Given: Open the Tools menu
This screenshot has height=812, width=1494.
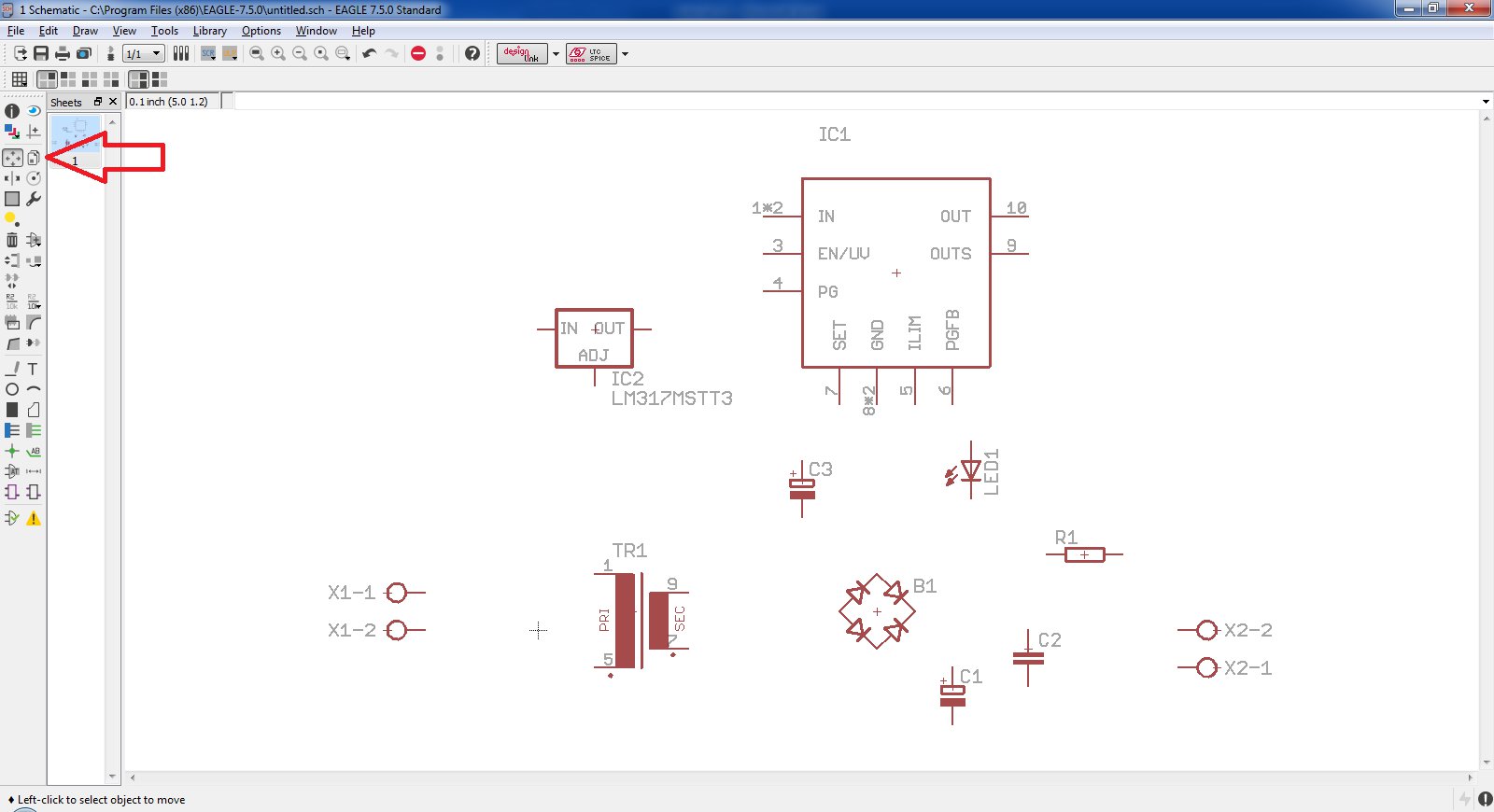Looking at the screenshot, I should point(164,31).
